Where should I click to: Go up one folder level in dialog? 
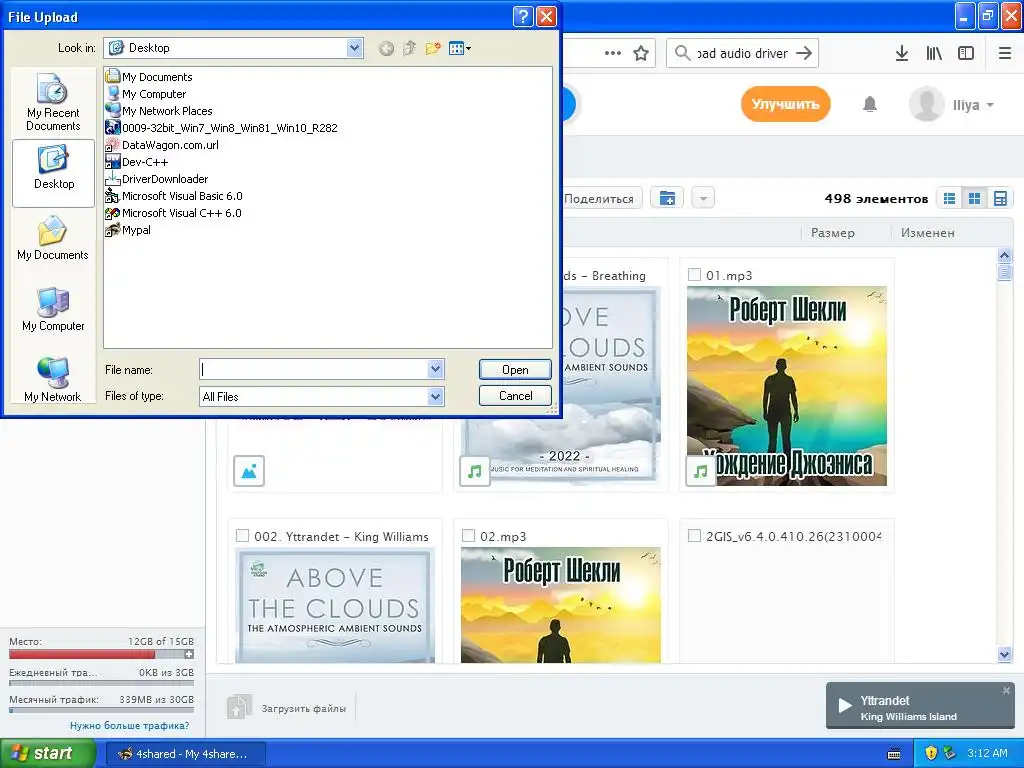click(x=409, y=48)
